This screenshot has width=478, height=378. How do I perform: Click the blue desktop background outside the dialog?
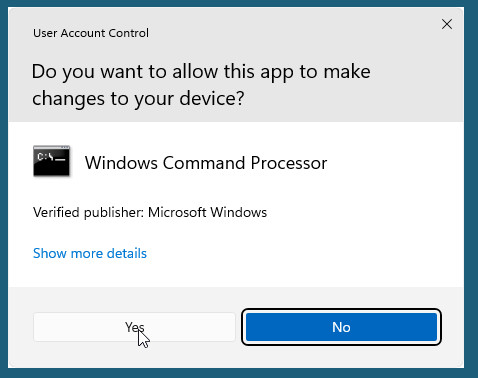471,187
